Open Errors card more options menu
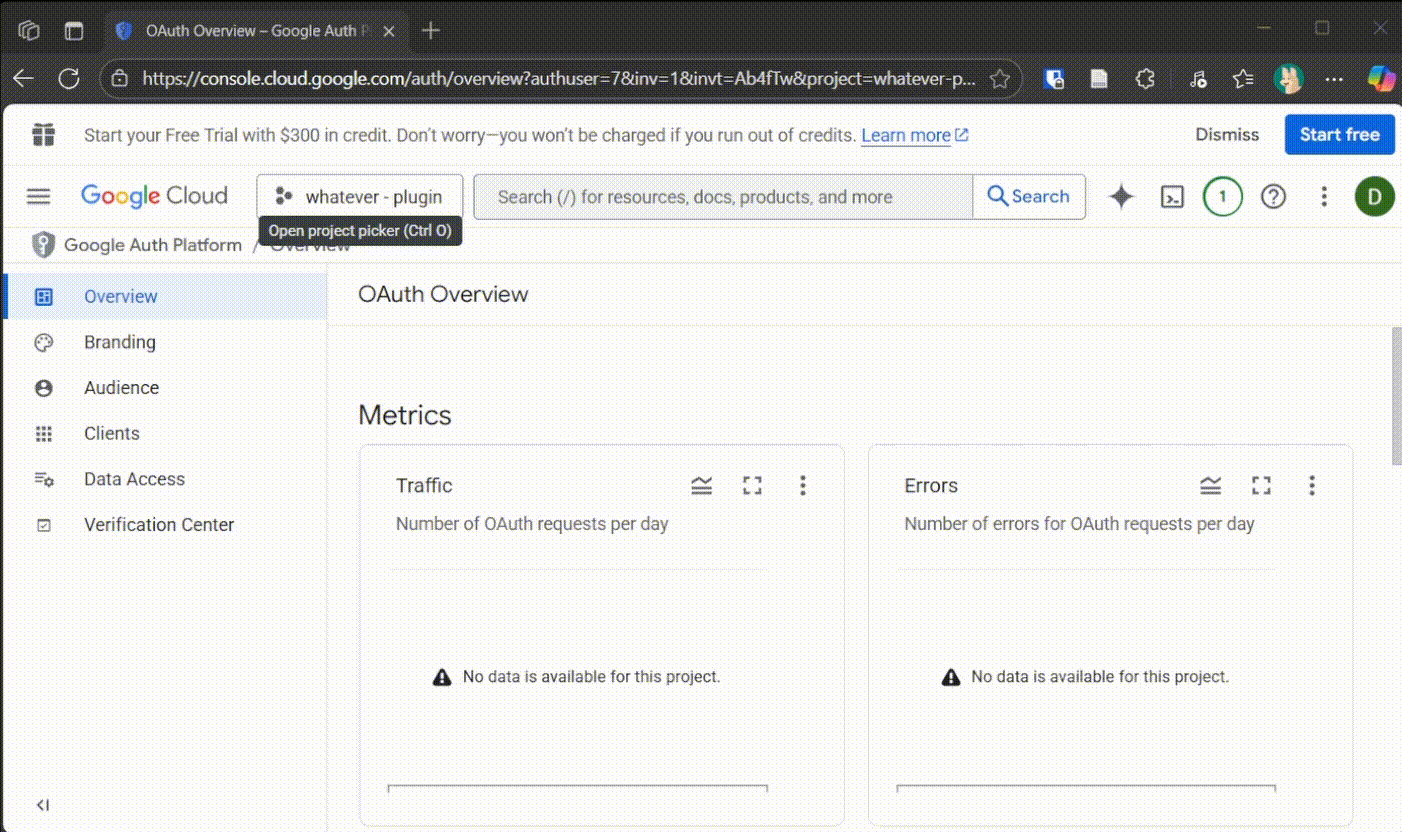Screen dimensions: 1402x832 1312,486
